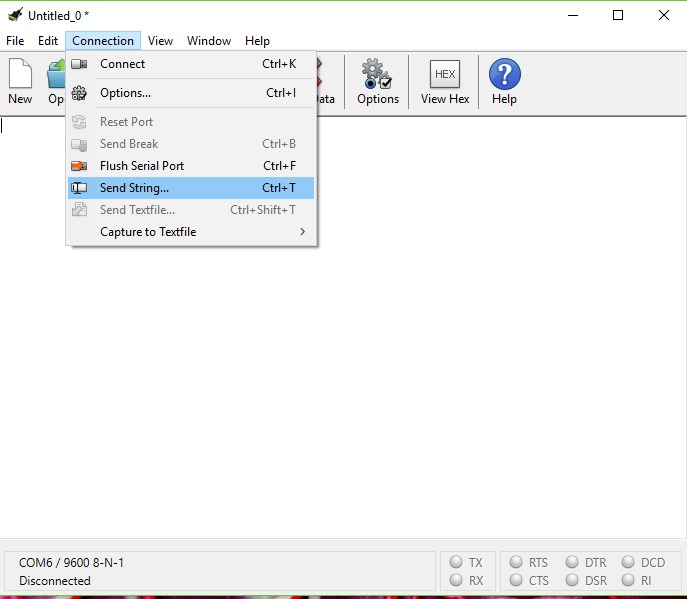Toggle the RTS indicator
Screen dimensions: 687x599
point(516,563)
